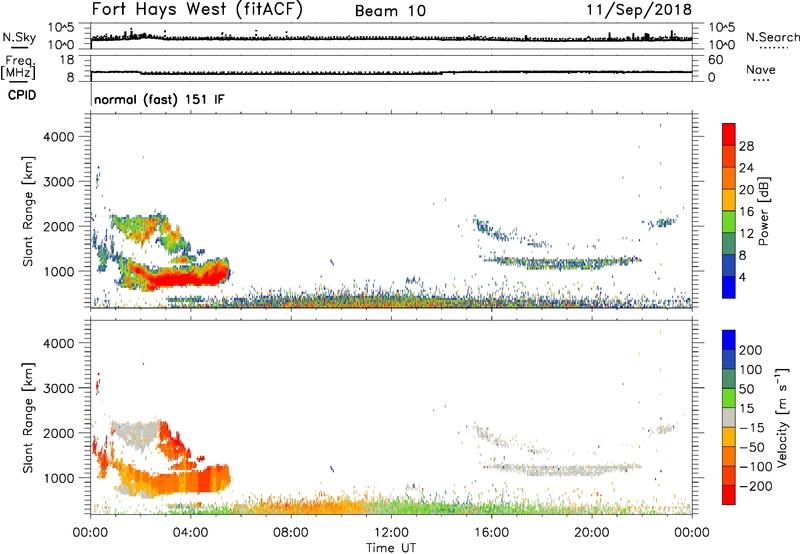Click the '-15' Velocity colorbar tick label
This screenshot has width=800, height=554.
(x=752, y=427)
